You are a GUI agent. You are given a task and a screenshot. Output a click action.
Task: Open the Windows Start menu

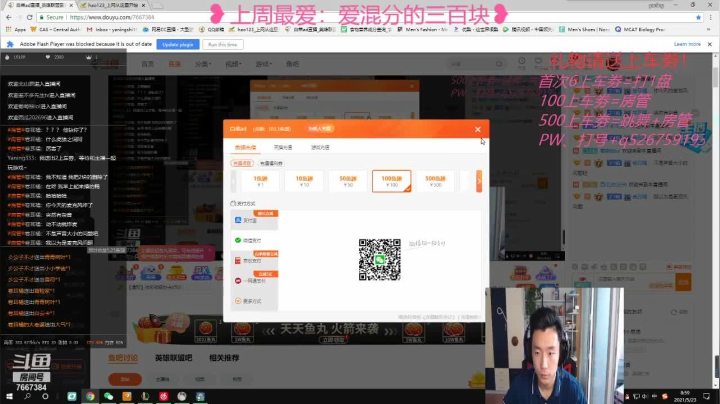[x=9, y=396]
